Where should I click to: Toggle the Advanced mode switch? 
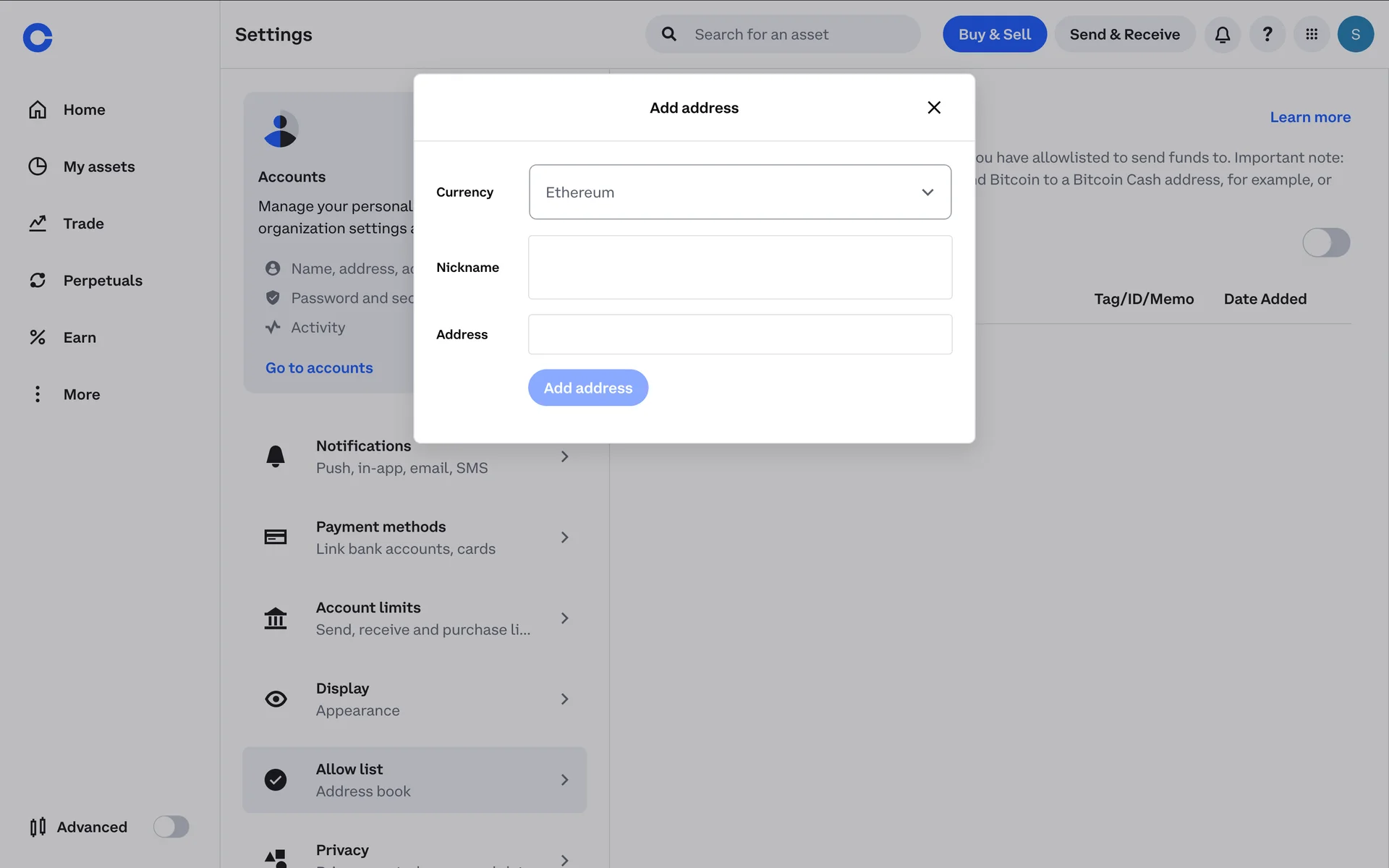(171, 826)
